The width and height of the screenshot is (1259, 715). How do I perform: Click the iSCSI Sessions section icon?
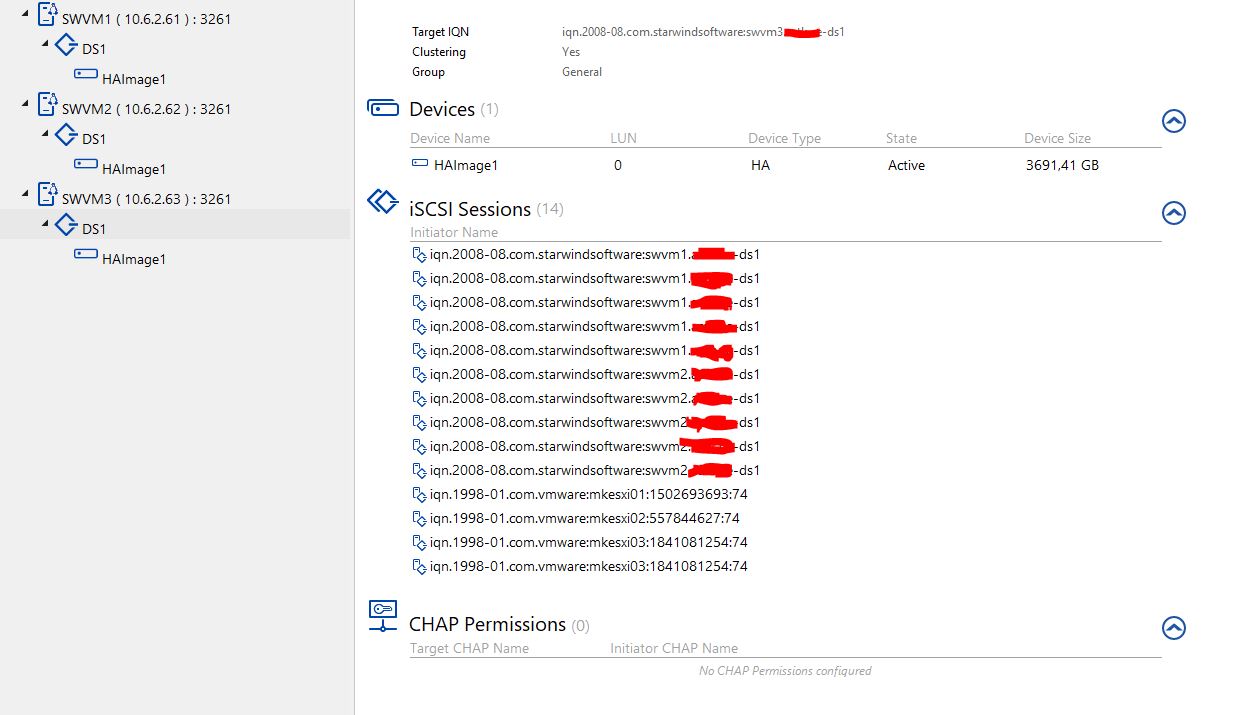383,202
